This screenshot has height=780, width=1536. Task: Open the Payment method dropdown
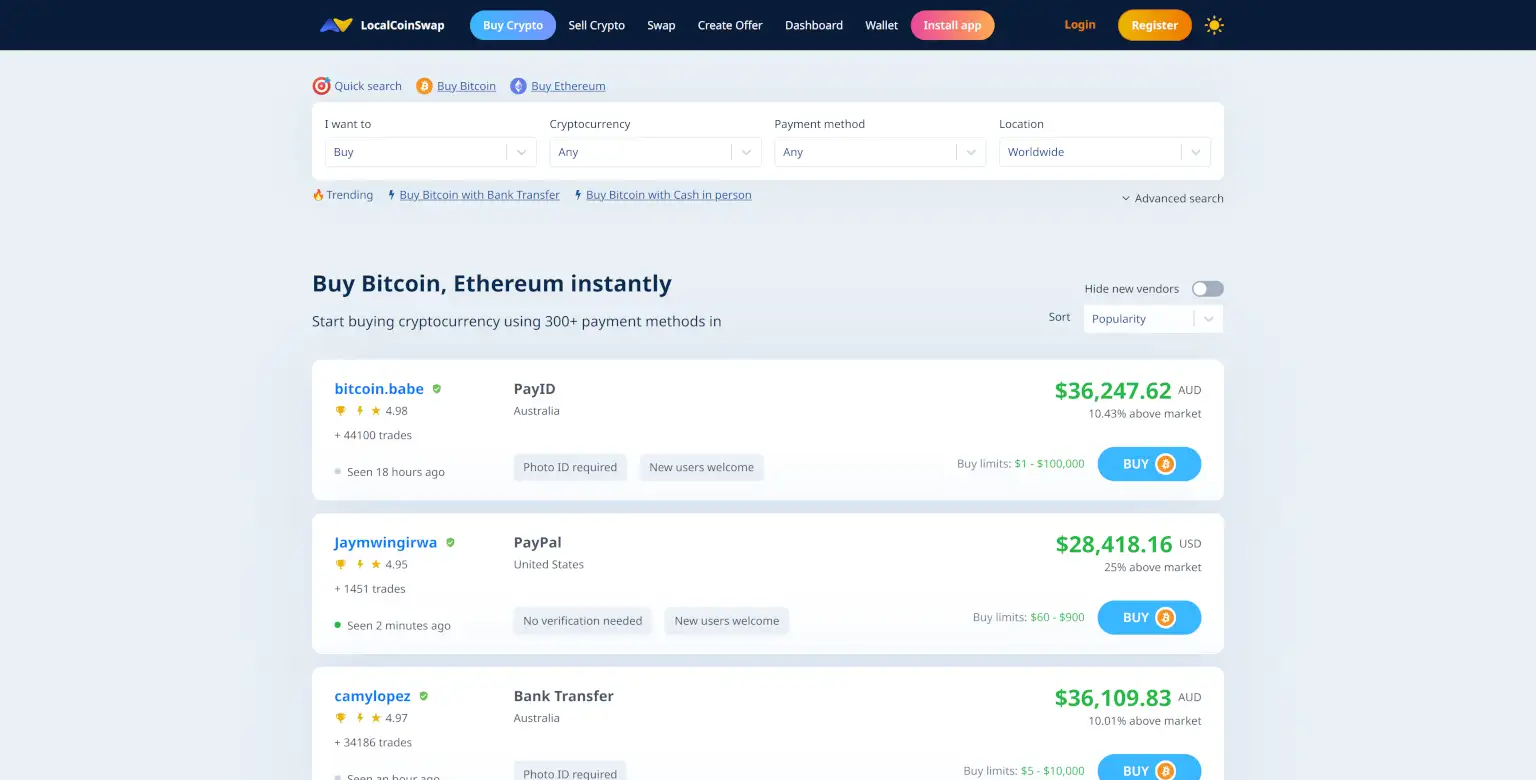pos(880,152)
